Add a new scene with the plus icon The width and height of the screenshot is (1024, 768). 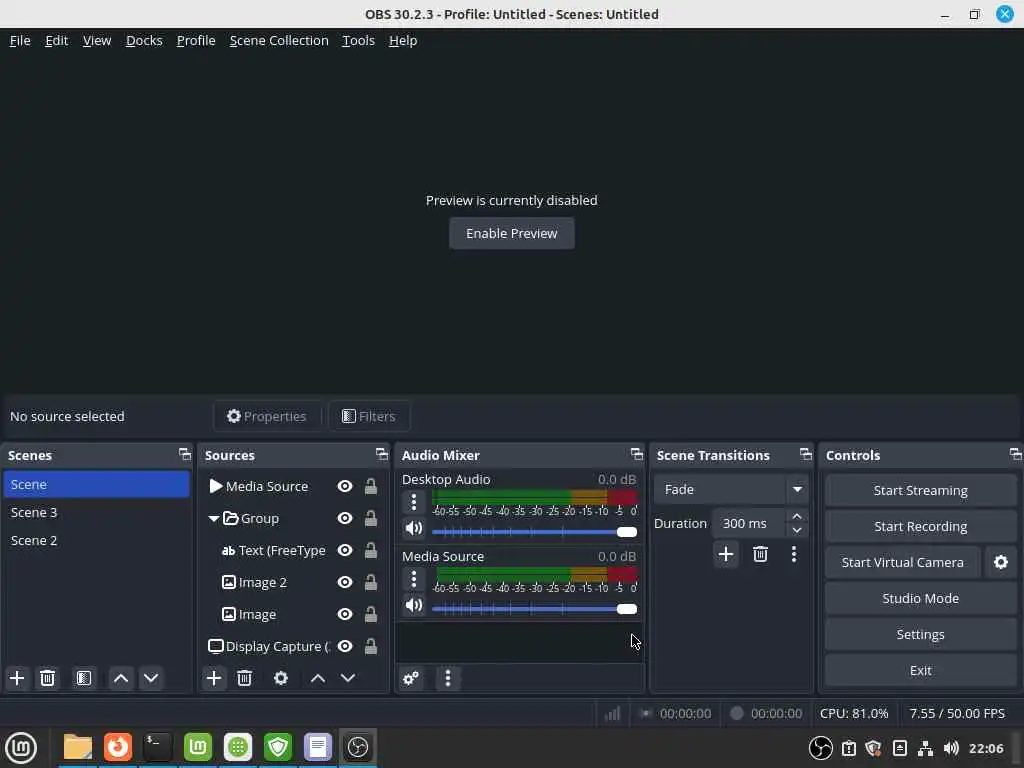pyautogui.click(x=17, y=678)
